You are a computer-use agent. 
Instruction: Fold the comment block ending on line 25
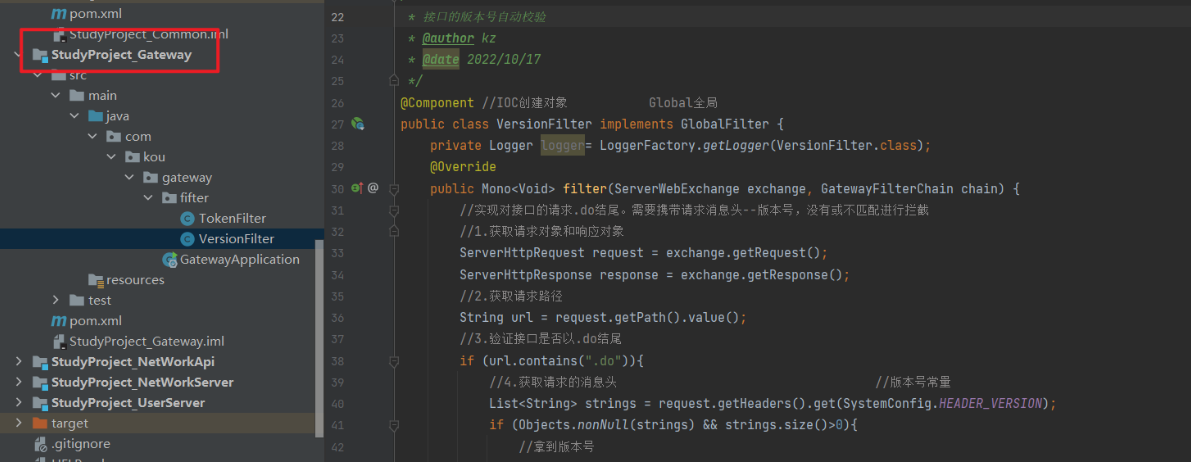[393, 80]
